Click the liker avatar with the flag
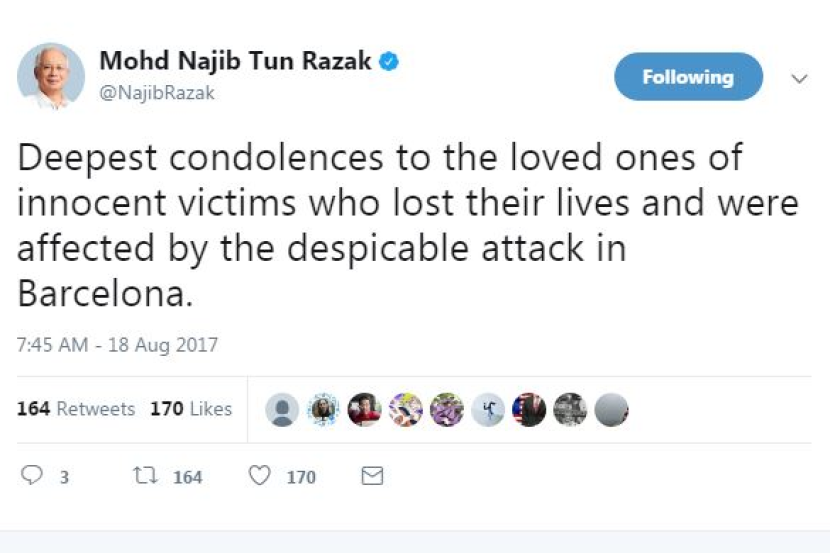The width and height of the screenshot is (830, 553). 529,409
